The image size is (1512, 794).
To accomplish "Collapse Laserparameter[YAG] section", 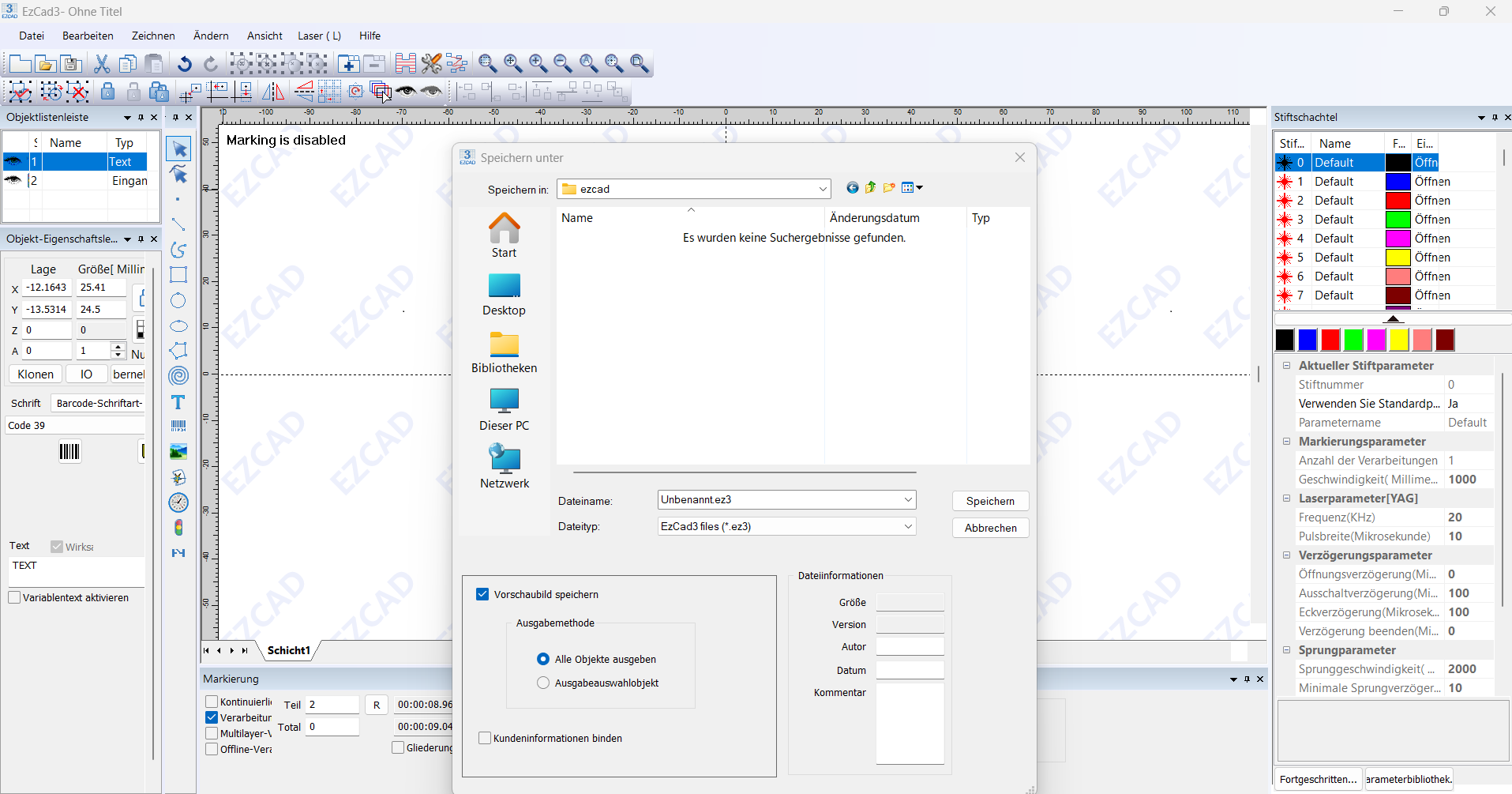I will (x=1286, y=499).
